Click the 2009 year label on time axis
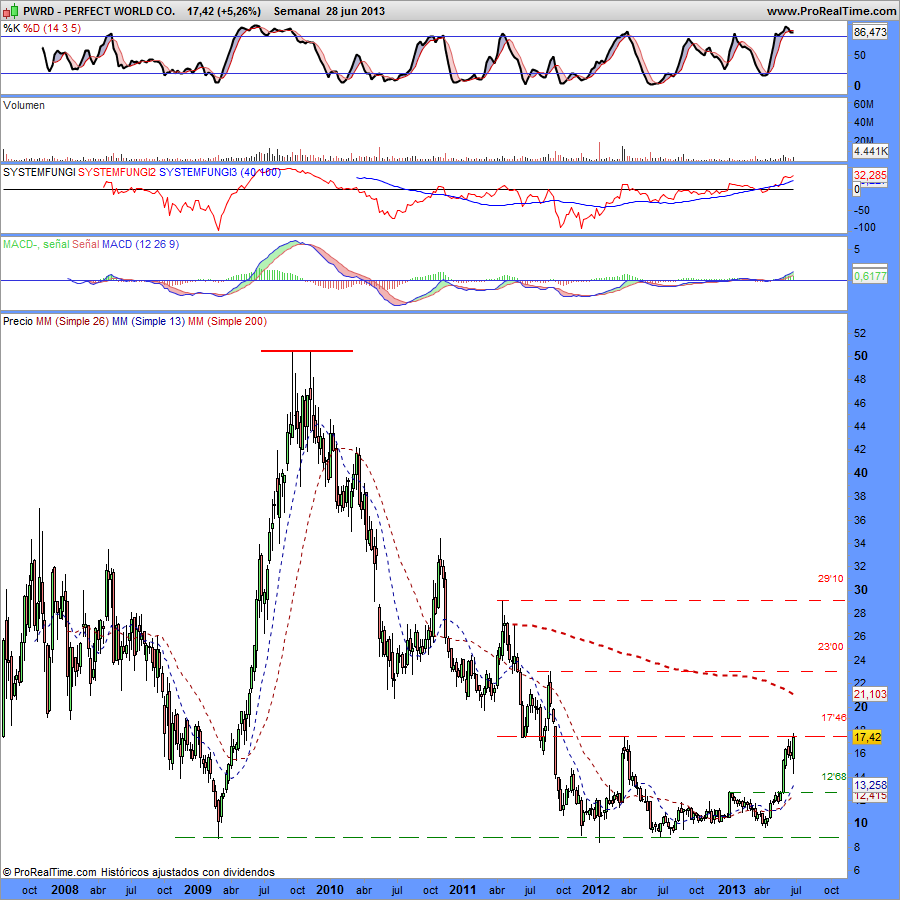Viewport: 900px width, 900px height. point(197,890)
